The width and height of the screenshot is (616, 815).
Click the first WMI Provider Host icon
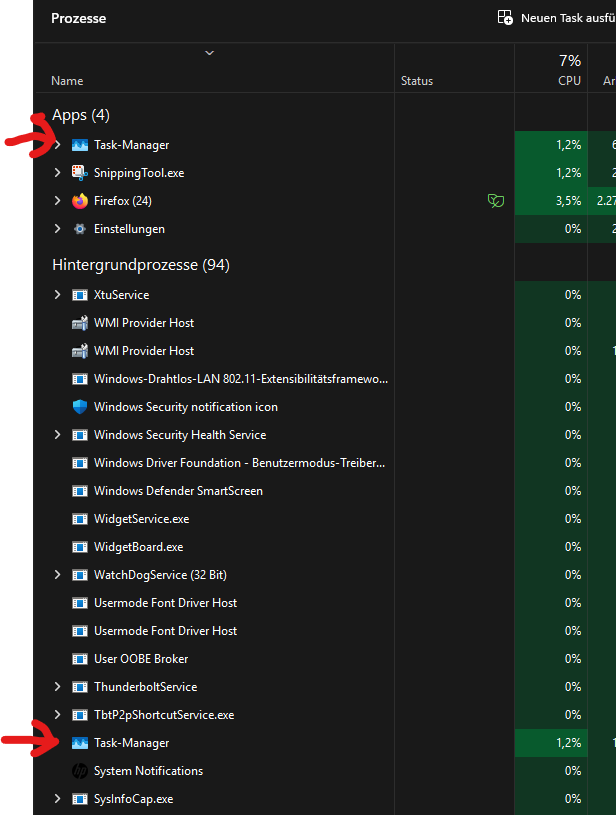click(80, 323)
